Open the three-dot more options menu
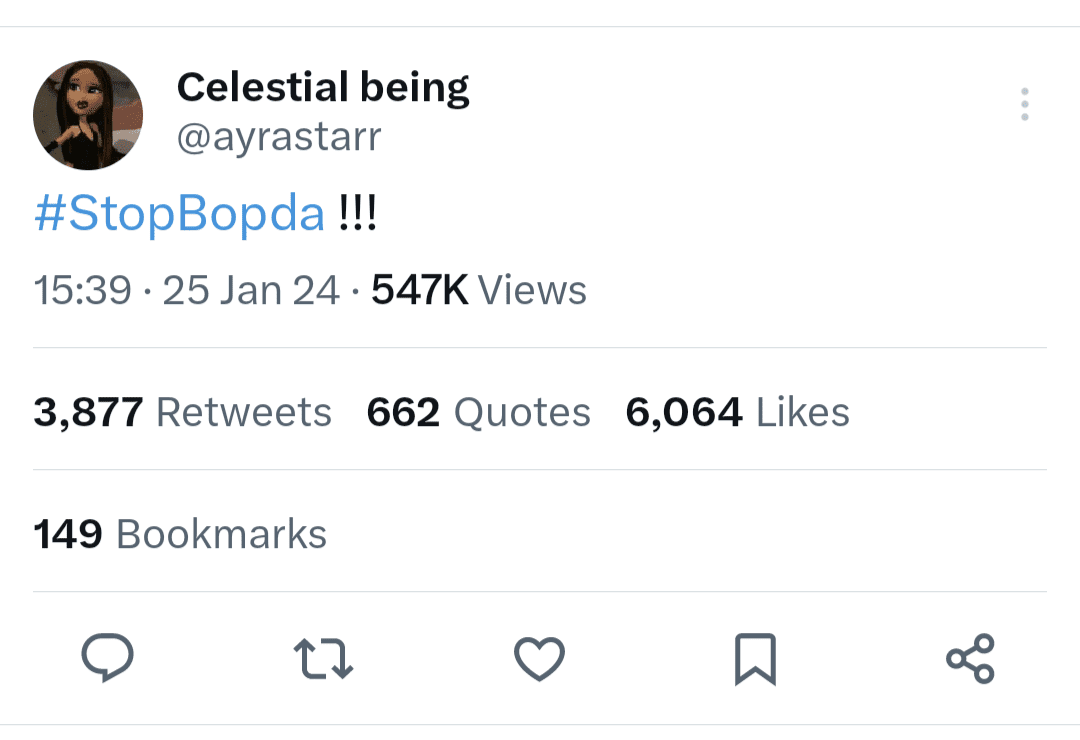Image resolution: width=1080 pixels, height=740 pixels. point(1025,104)
